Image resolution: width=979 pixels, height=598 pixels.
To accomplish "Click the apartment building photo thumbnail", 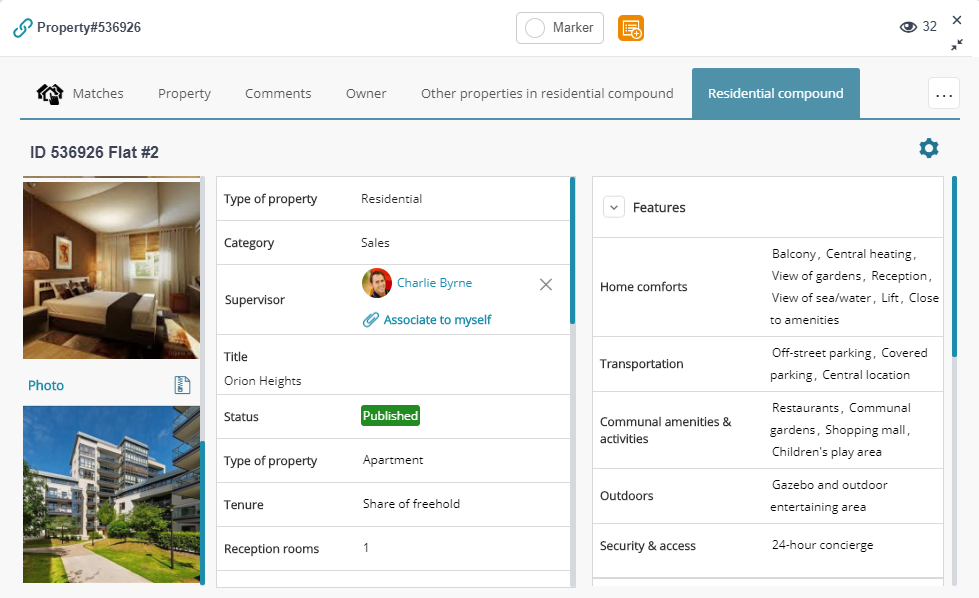I will point(111,495).
